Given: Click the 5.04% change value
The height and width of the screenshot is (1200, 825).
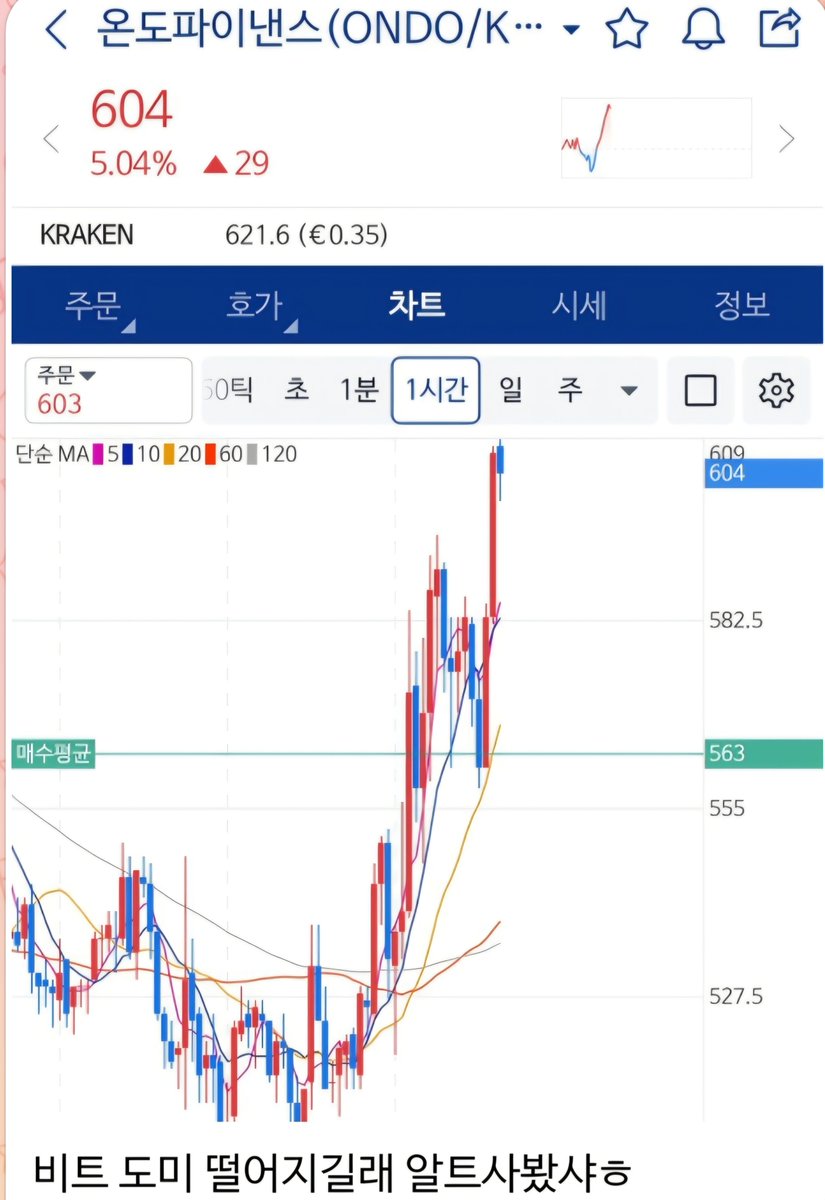Looking at the screenshot, I should pyautogui.click(x=133, y=164).
